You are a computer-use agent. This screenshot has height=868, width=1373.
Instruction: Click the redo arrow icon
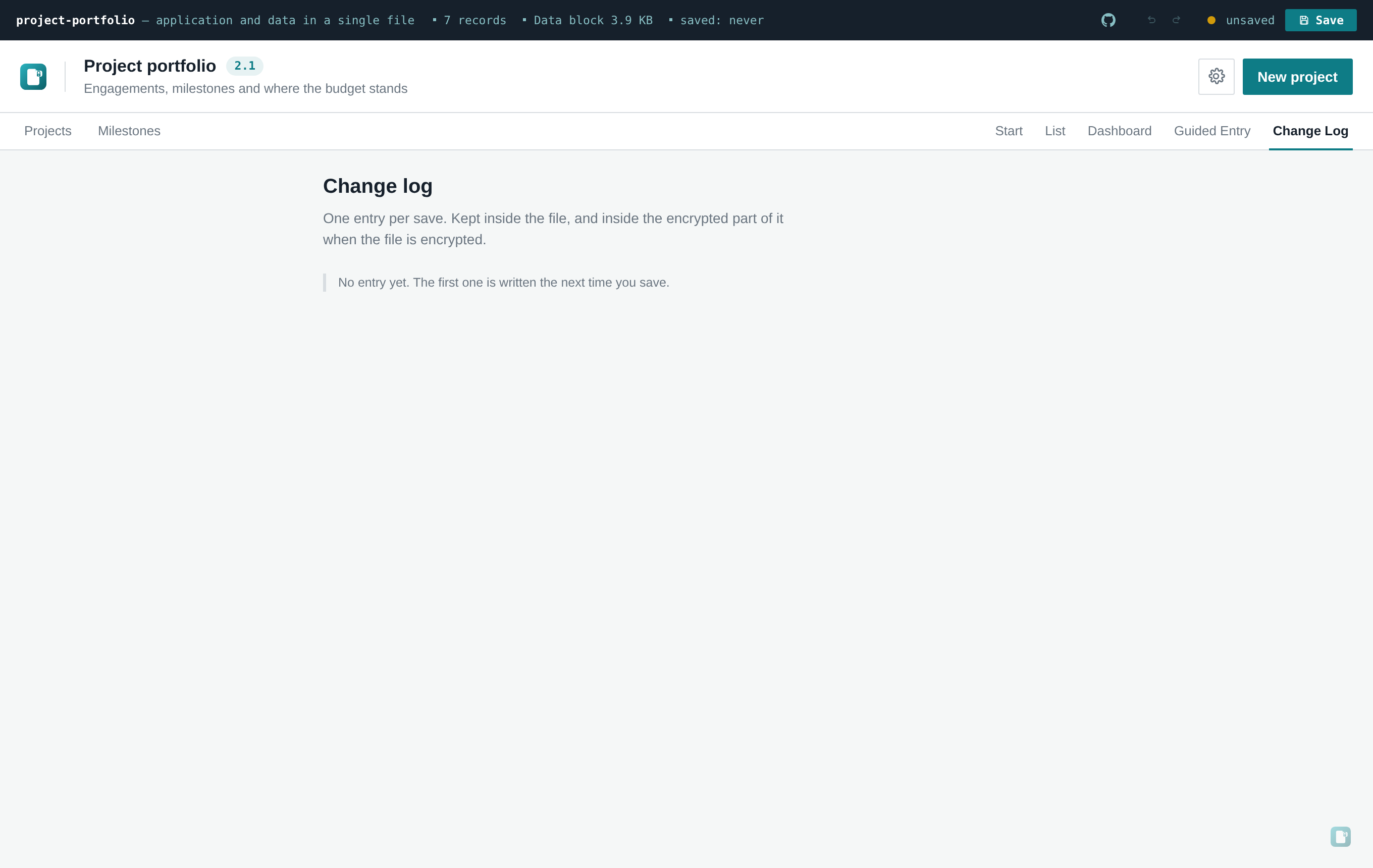[1176, 20]
